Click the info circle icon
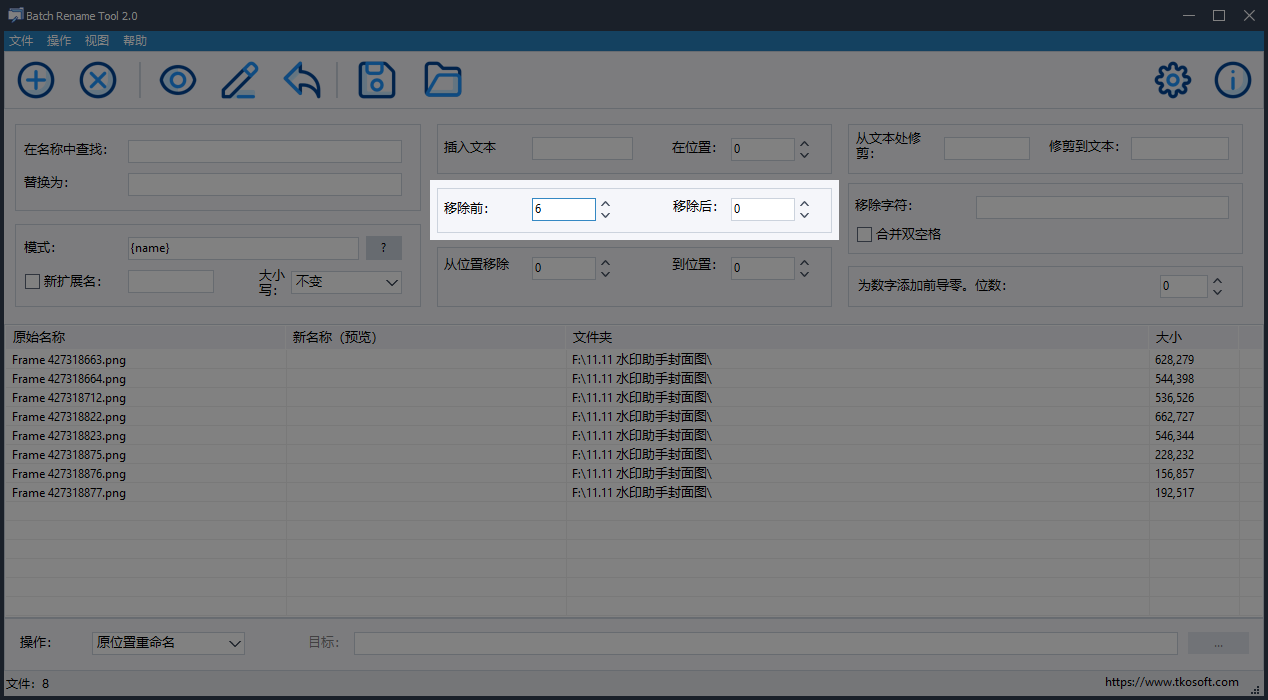Viewport: 1268px width, 700px height. point(1233,80)
